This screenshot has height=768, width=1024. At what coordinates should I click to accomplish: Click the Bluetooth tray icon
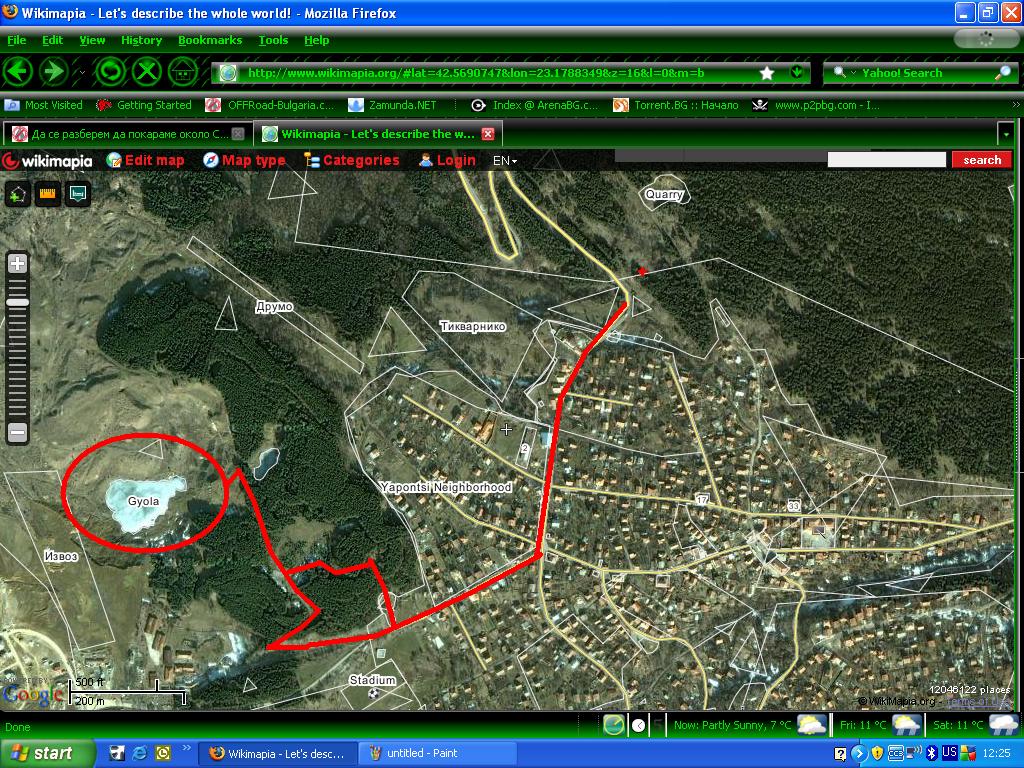pos(931,753)
